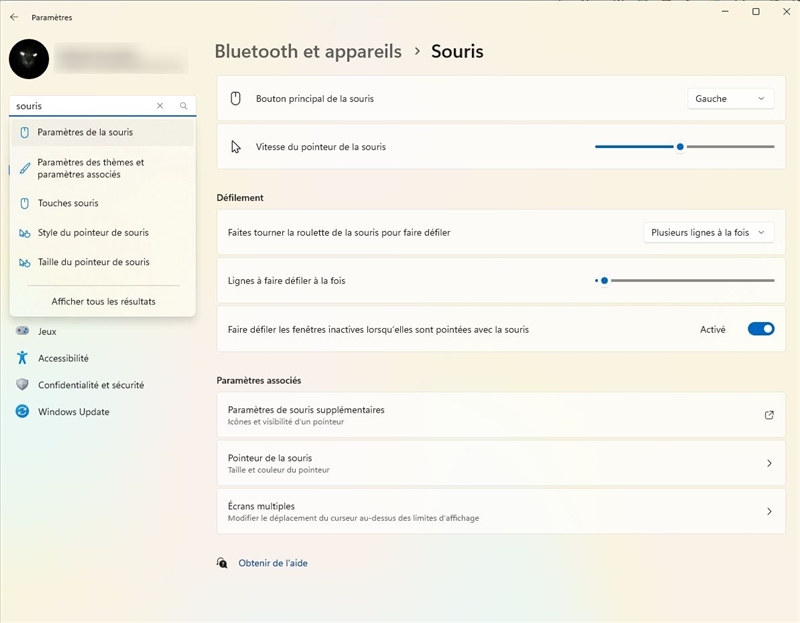Open the Obtenir de l'aide link
The image size is (800, 623).
(x=272, y=563)
